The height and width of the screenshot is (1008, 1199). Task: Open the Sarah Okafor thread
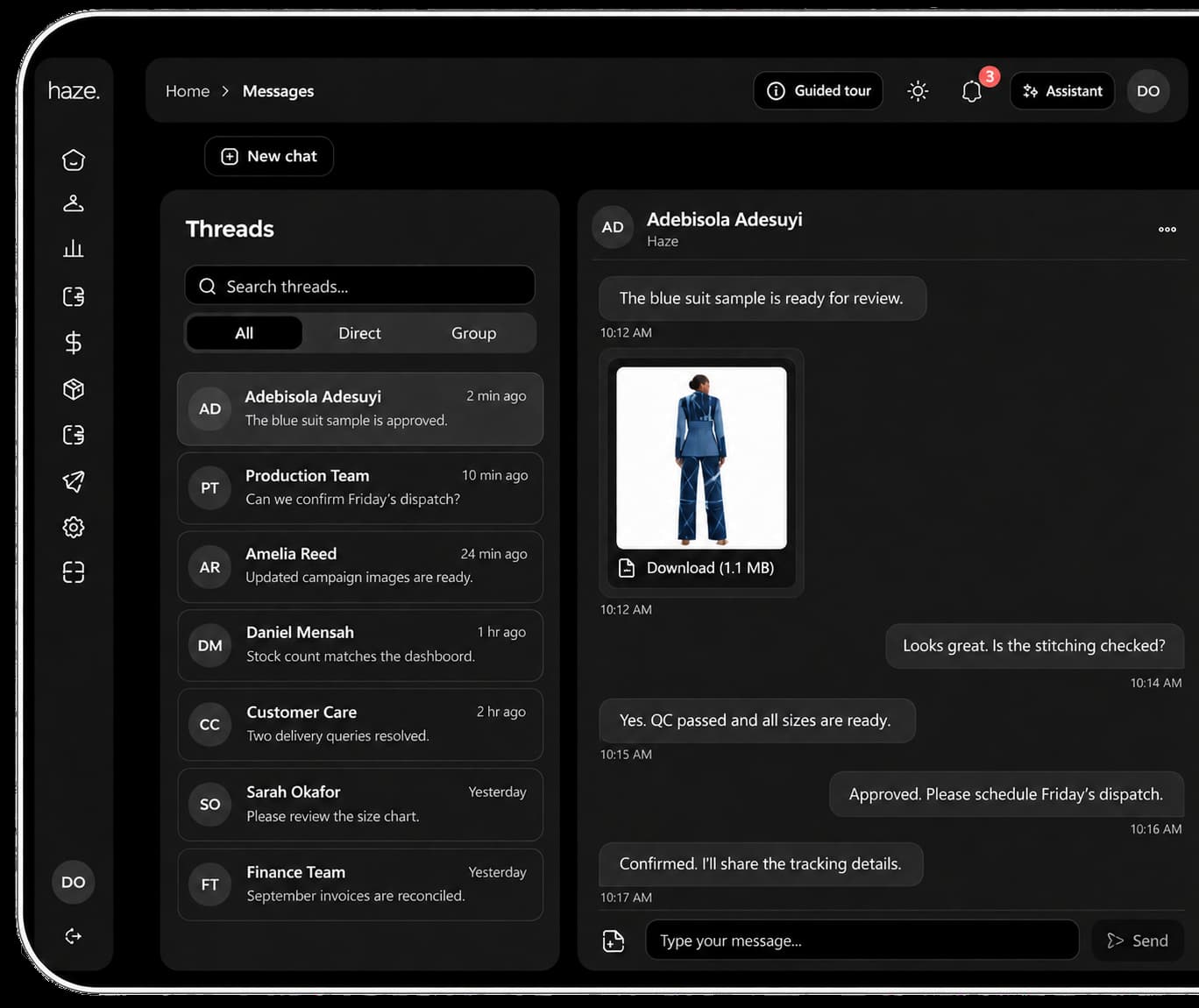tap(360, 805)
